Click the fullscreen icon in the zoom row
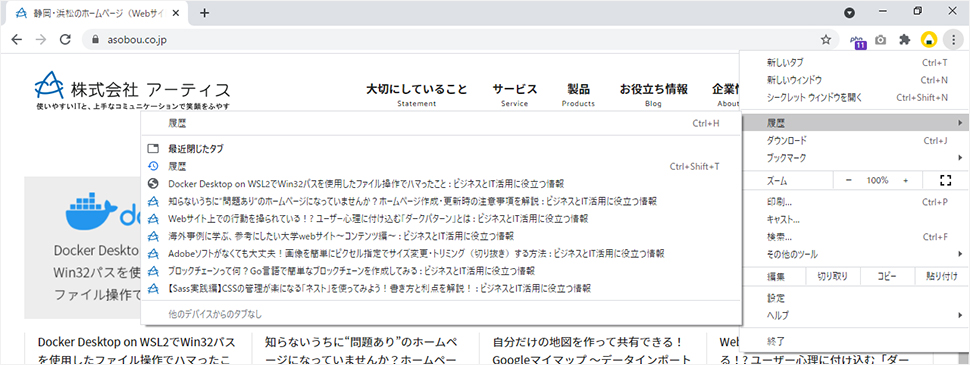 click(x=944, y=180)
